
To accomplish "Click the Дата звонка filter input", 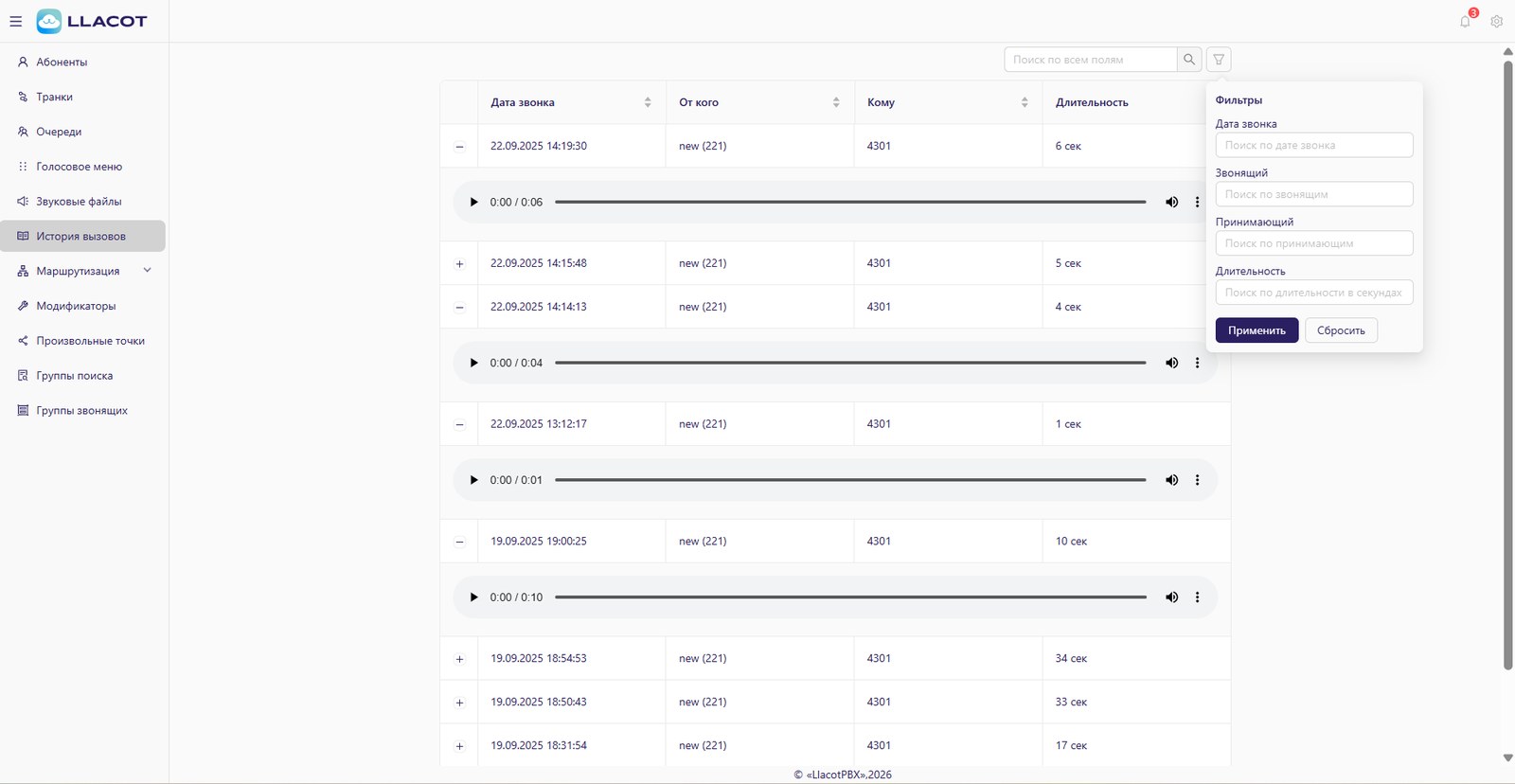I will tap(1314, 145).
